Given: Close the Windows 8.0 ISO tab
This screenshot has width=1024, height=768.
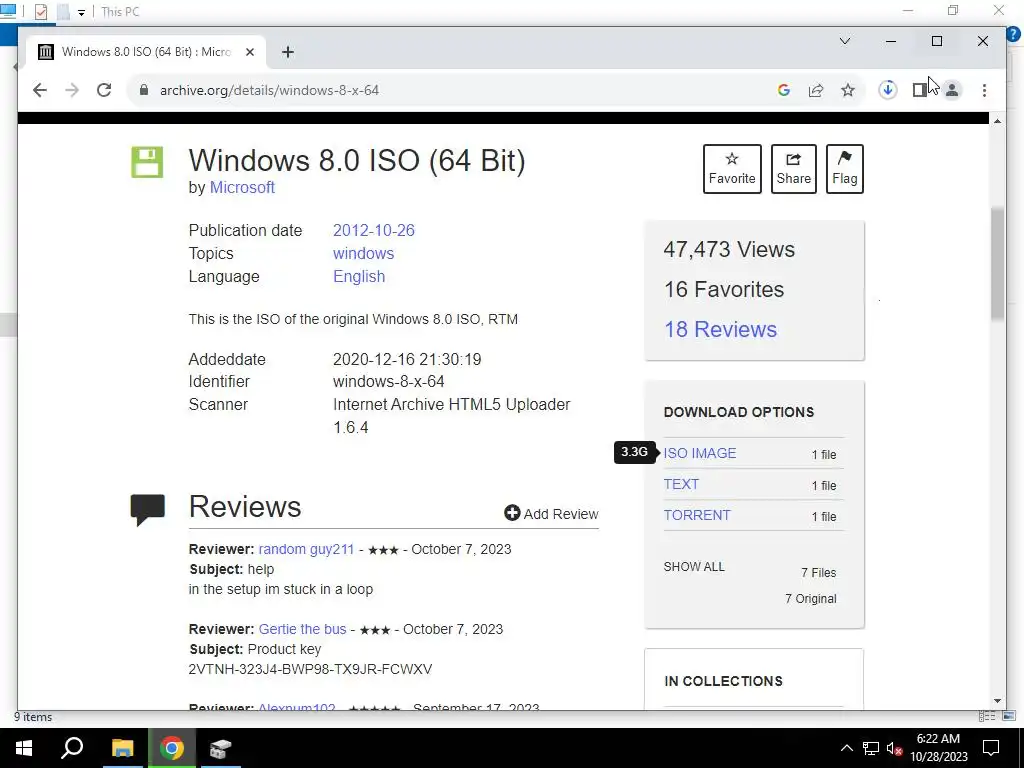Looking at the screenshot, I should (249, 52).
